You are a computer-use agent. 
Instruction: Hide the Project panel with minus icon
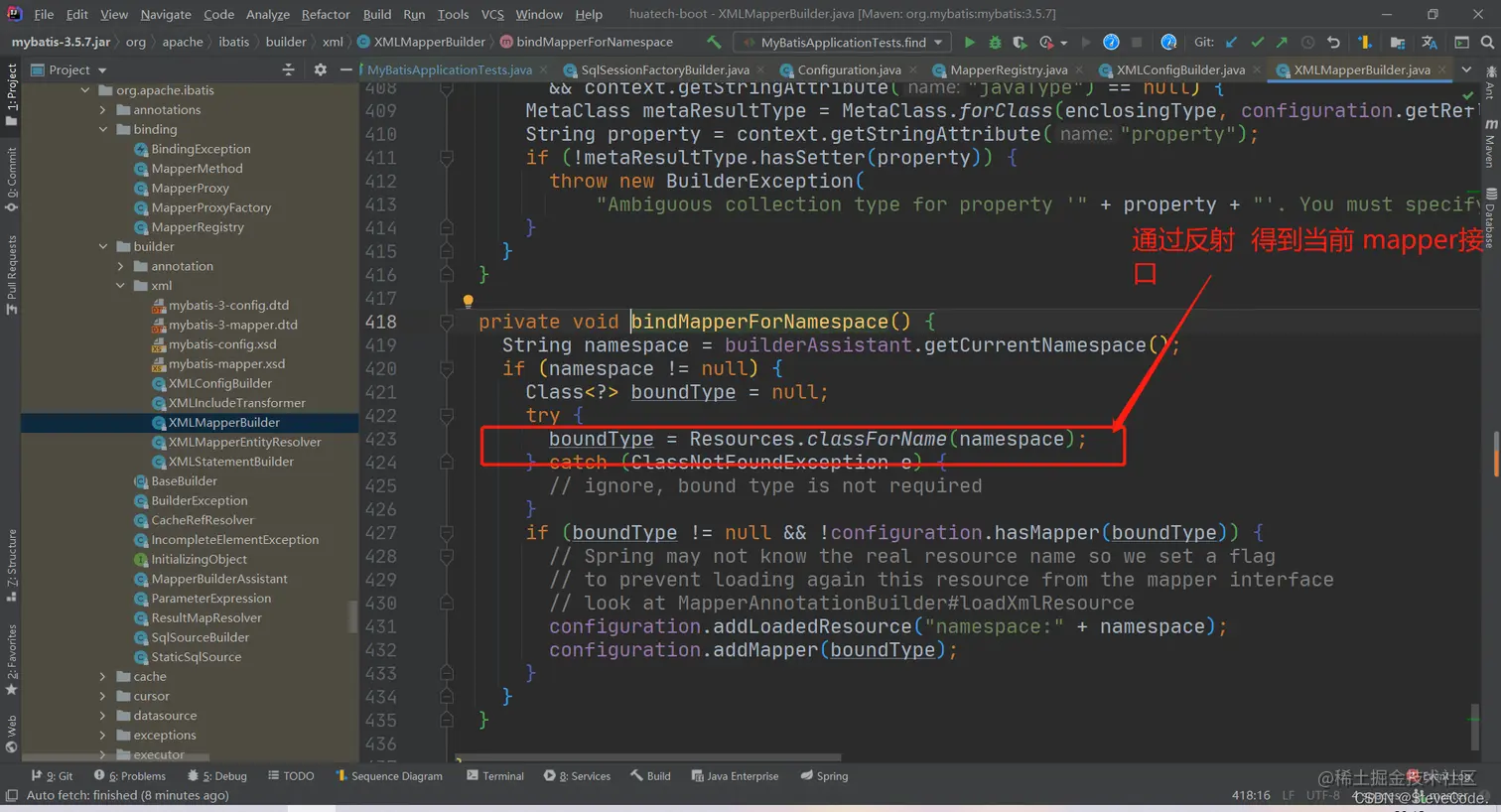tap(345, 69)
